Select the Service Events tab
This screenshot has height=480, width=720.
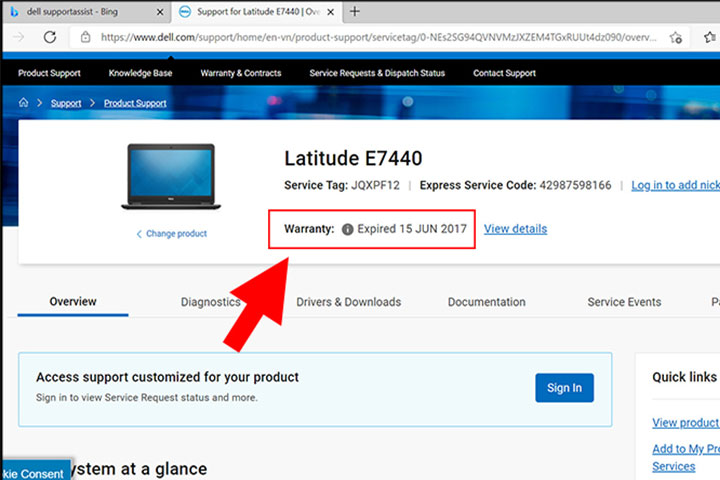click(624, 302)
